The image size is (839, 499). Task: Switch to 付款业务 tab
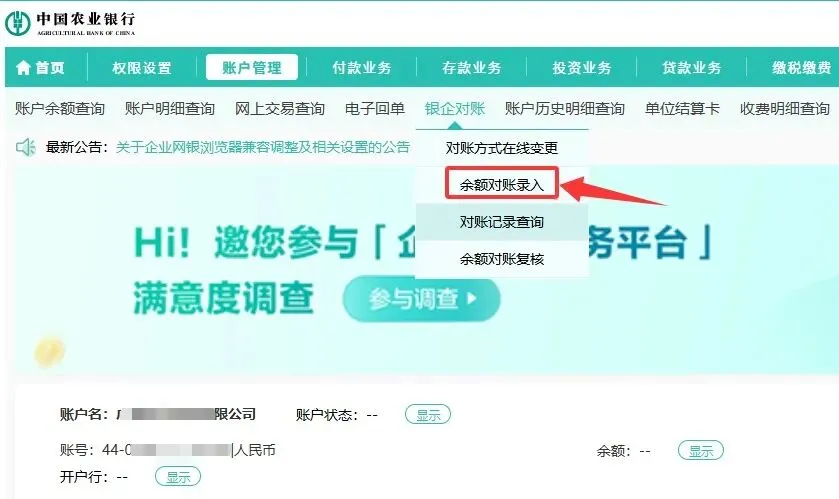362,67
